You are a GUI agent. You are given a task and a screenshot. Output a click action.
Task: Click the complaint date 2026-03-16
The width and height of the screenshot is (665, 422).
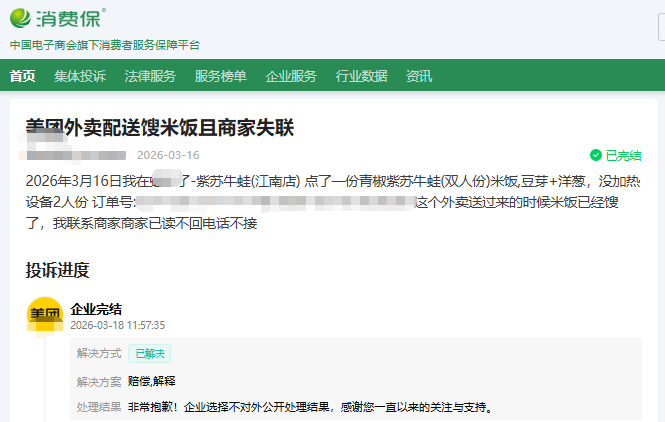pos(168,155)
